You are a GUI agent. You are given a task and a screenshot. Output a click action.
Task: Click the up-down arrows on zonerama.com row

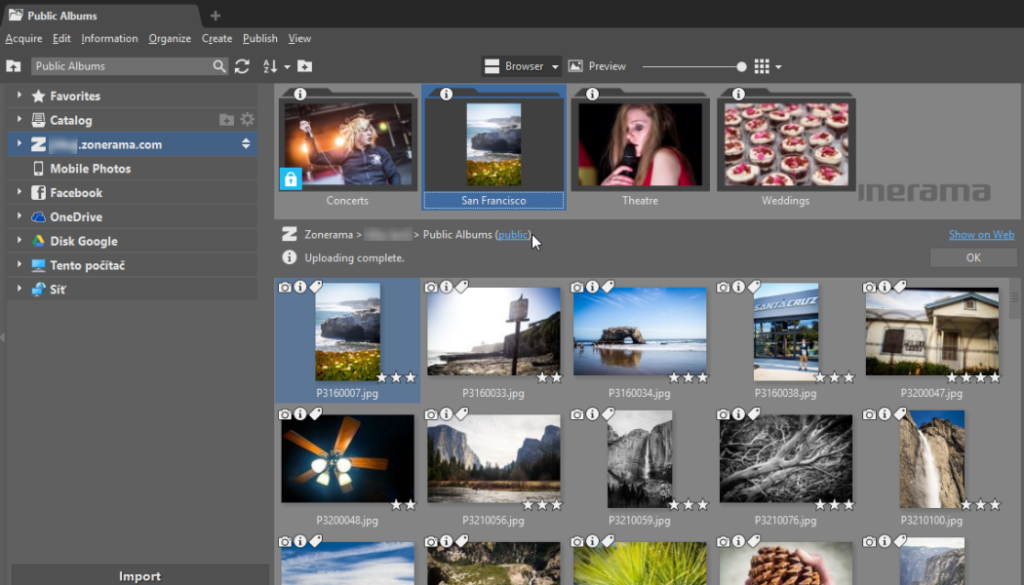[246, 144]
